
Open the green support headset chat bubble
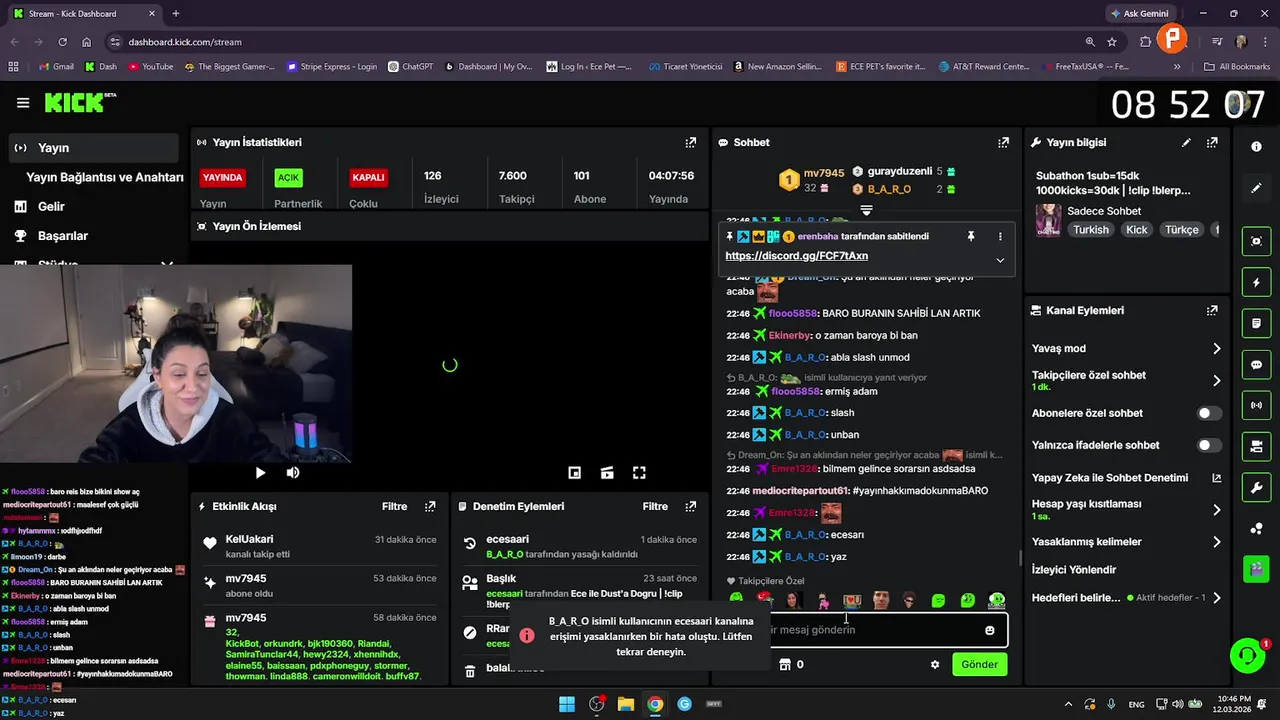point(1247,656)
